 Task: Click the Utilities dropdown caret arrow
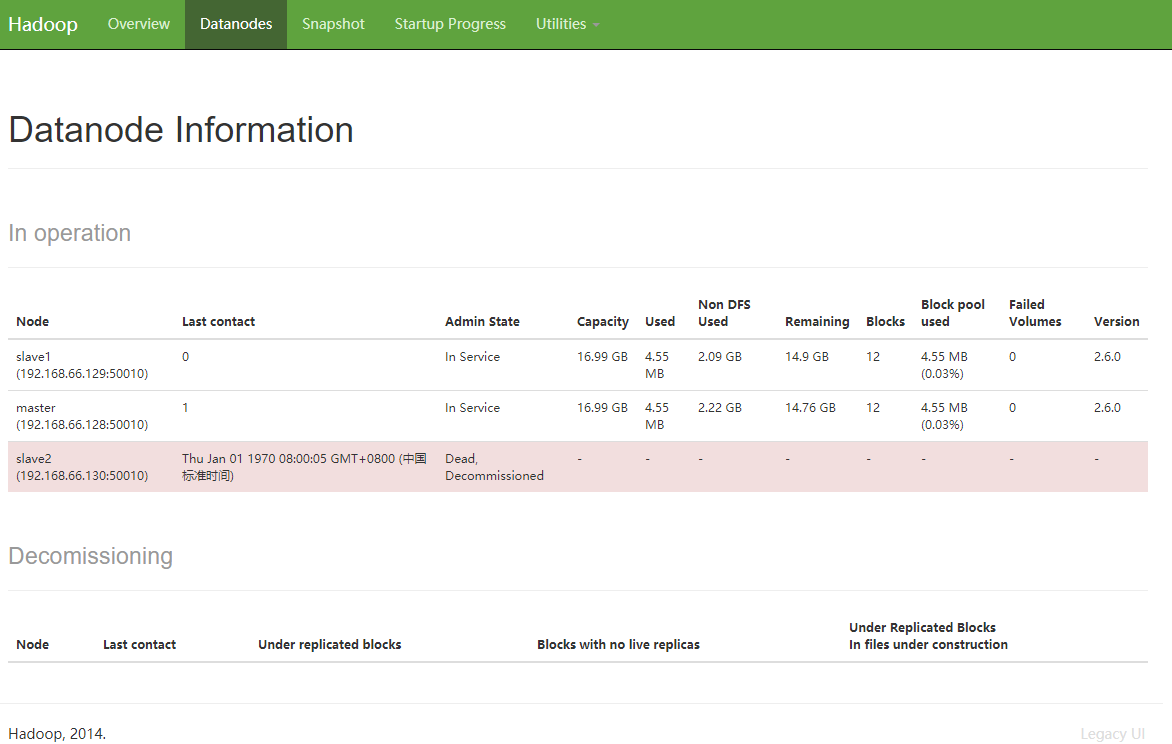pos(596,25)
